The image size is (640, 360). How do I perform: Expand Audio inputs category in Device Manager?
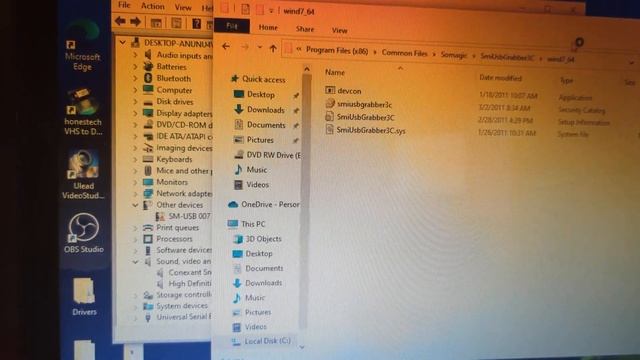click(135, 54)
